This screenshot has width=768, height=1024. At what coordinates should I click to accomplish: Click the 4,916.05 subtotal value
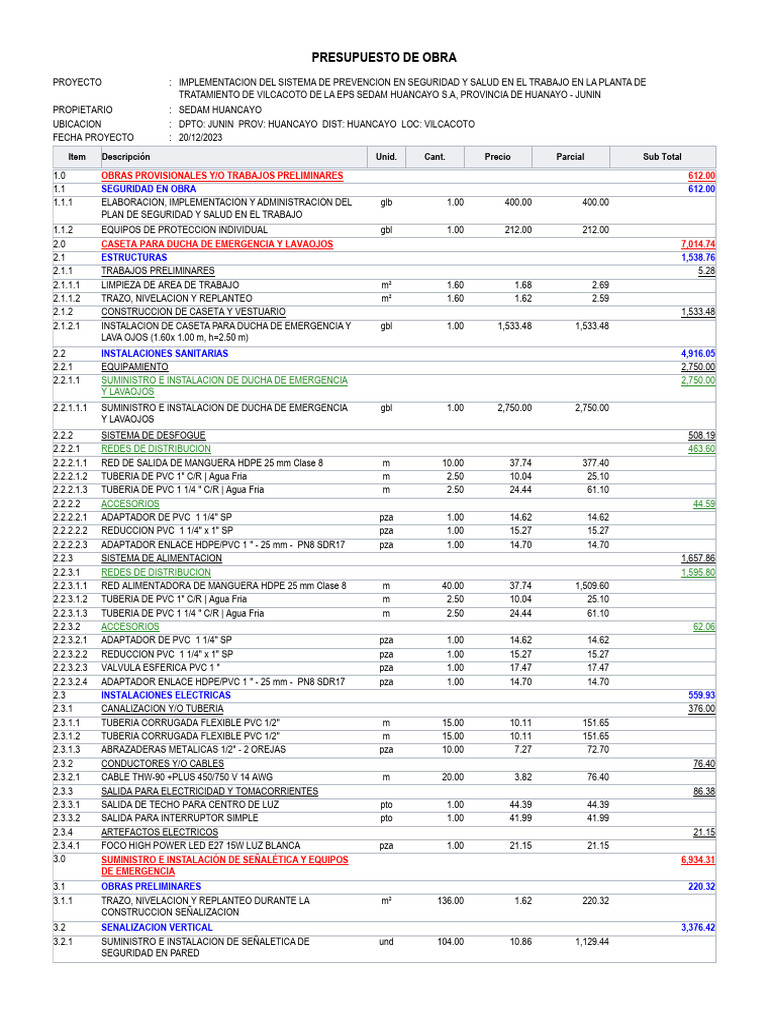pos(698,353)
